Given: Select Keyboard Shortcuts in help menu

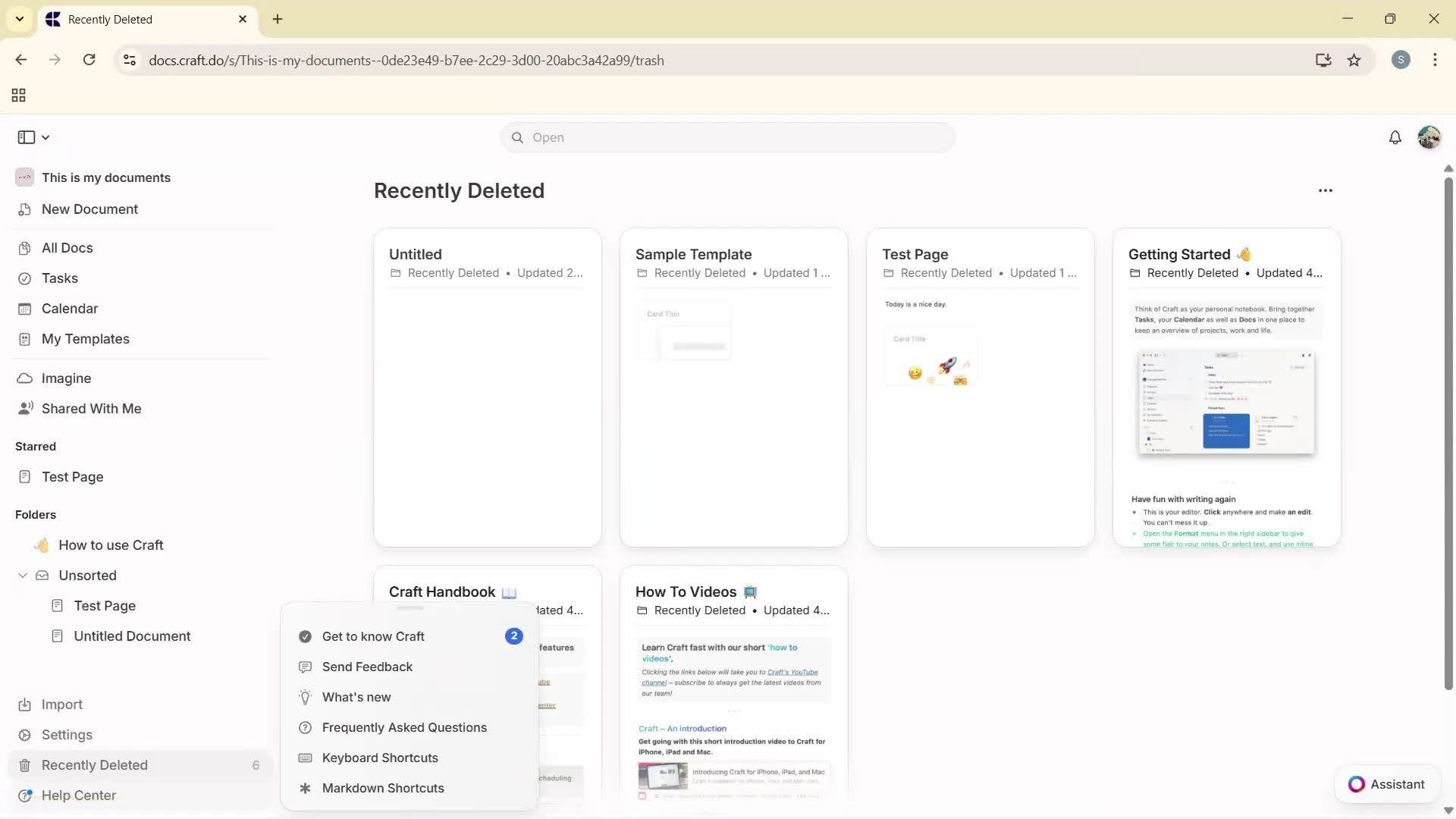Looking at the screenshot, I should [379, 758].
